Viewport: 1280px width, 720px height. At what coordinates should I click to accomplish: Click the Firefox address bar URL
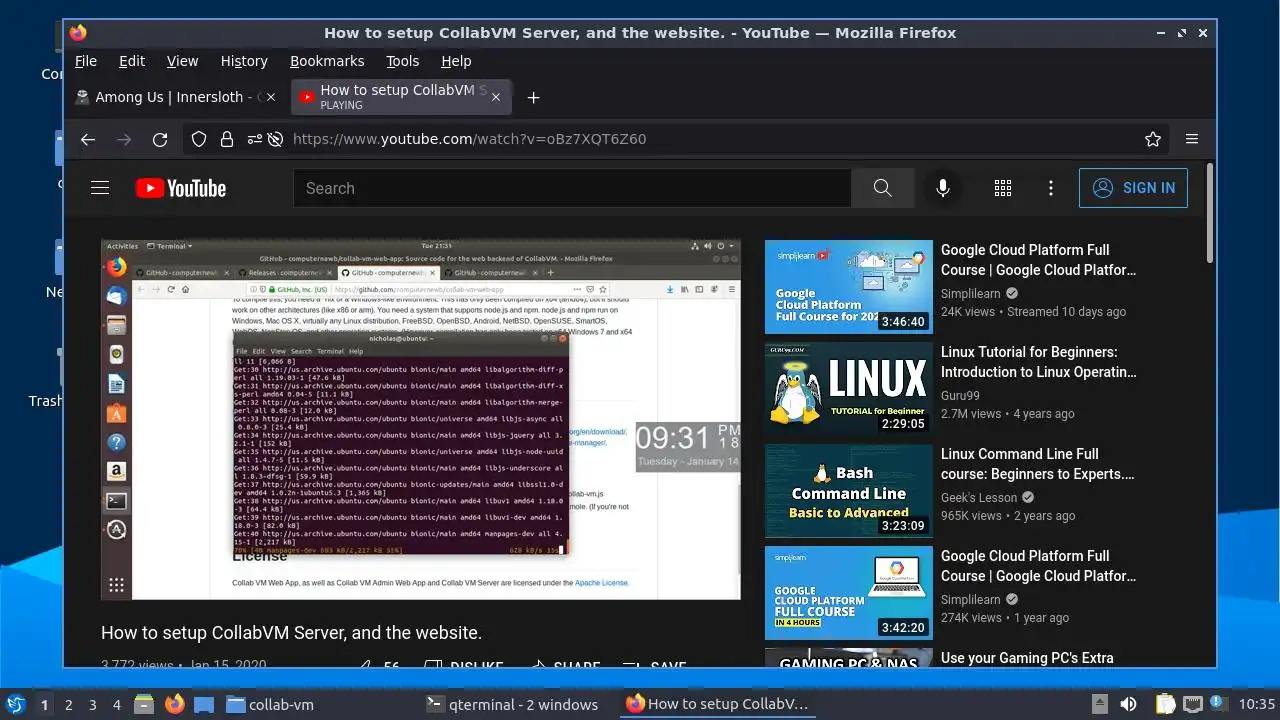point(470,139)
